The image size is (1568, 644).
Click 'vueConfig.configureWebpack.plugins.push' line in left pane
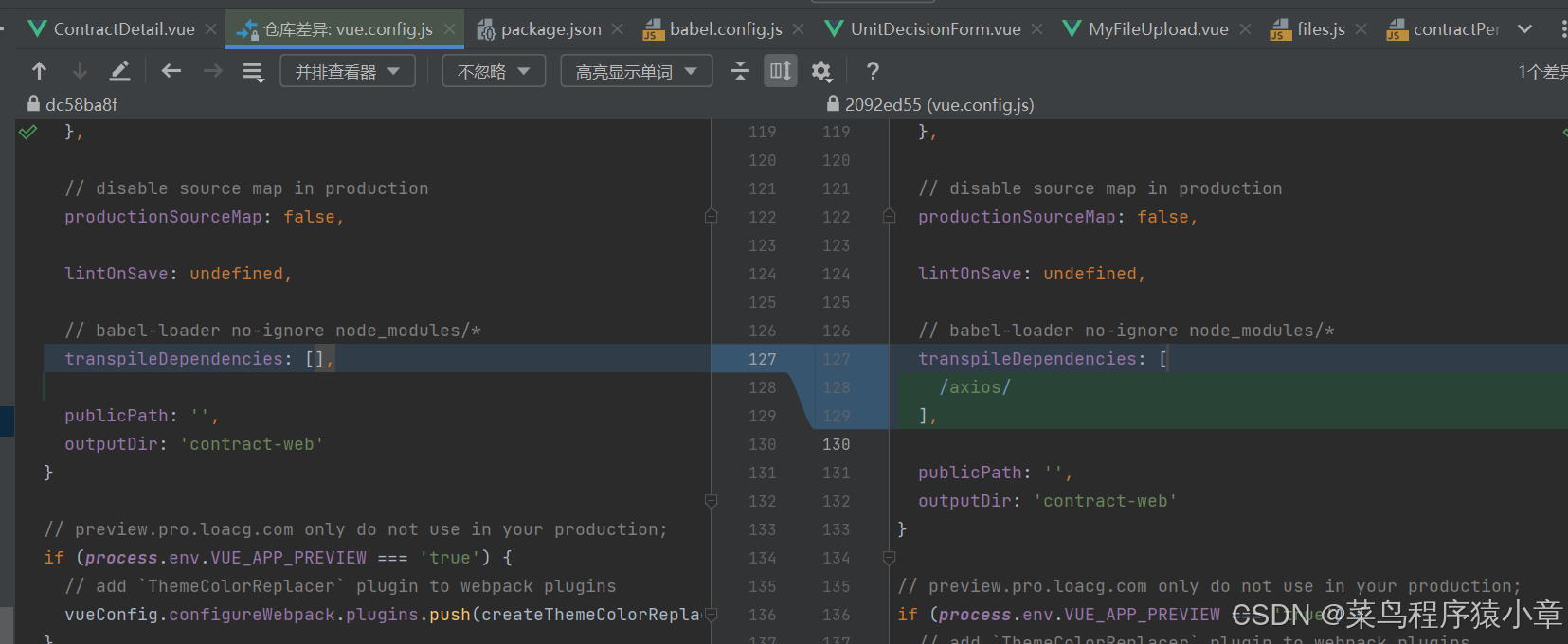[x=383, y=615]
